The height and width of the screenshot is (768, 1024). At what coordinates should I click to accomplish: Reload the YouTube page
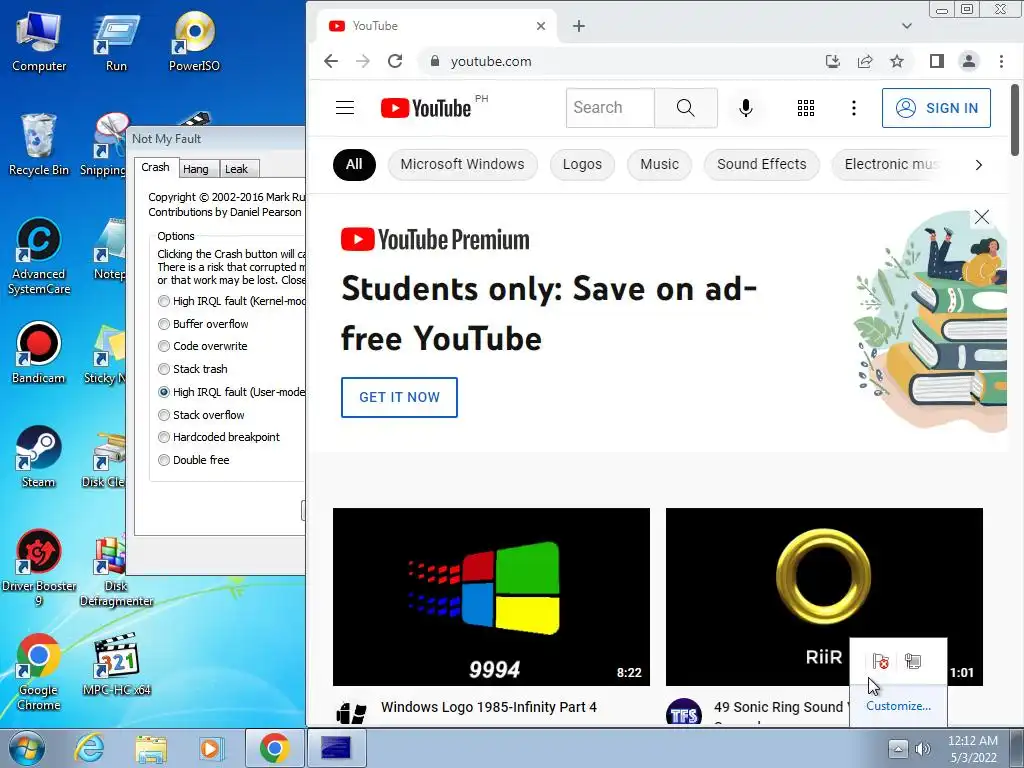395,61
